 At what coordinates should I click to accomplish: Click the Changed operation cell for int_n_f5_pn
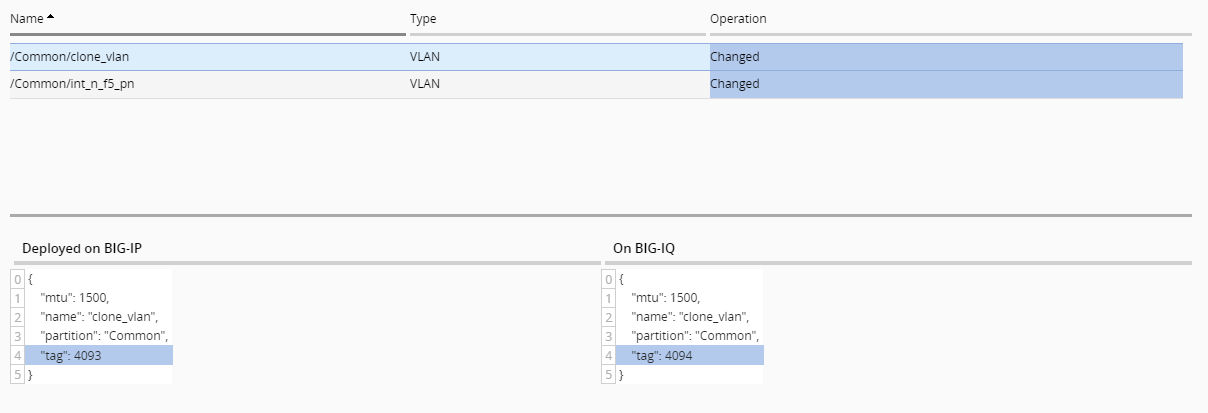(735, 84)
